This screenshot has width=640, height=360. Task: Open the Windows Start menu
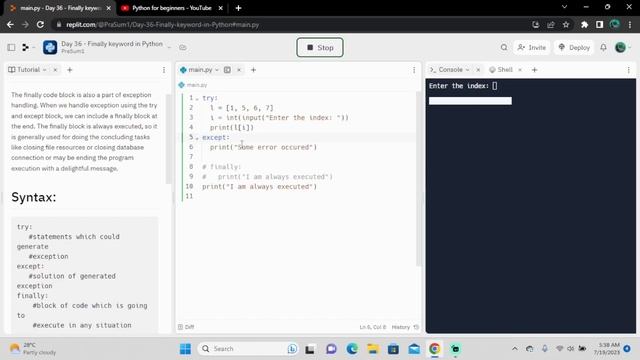[185, 349]
